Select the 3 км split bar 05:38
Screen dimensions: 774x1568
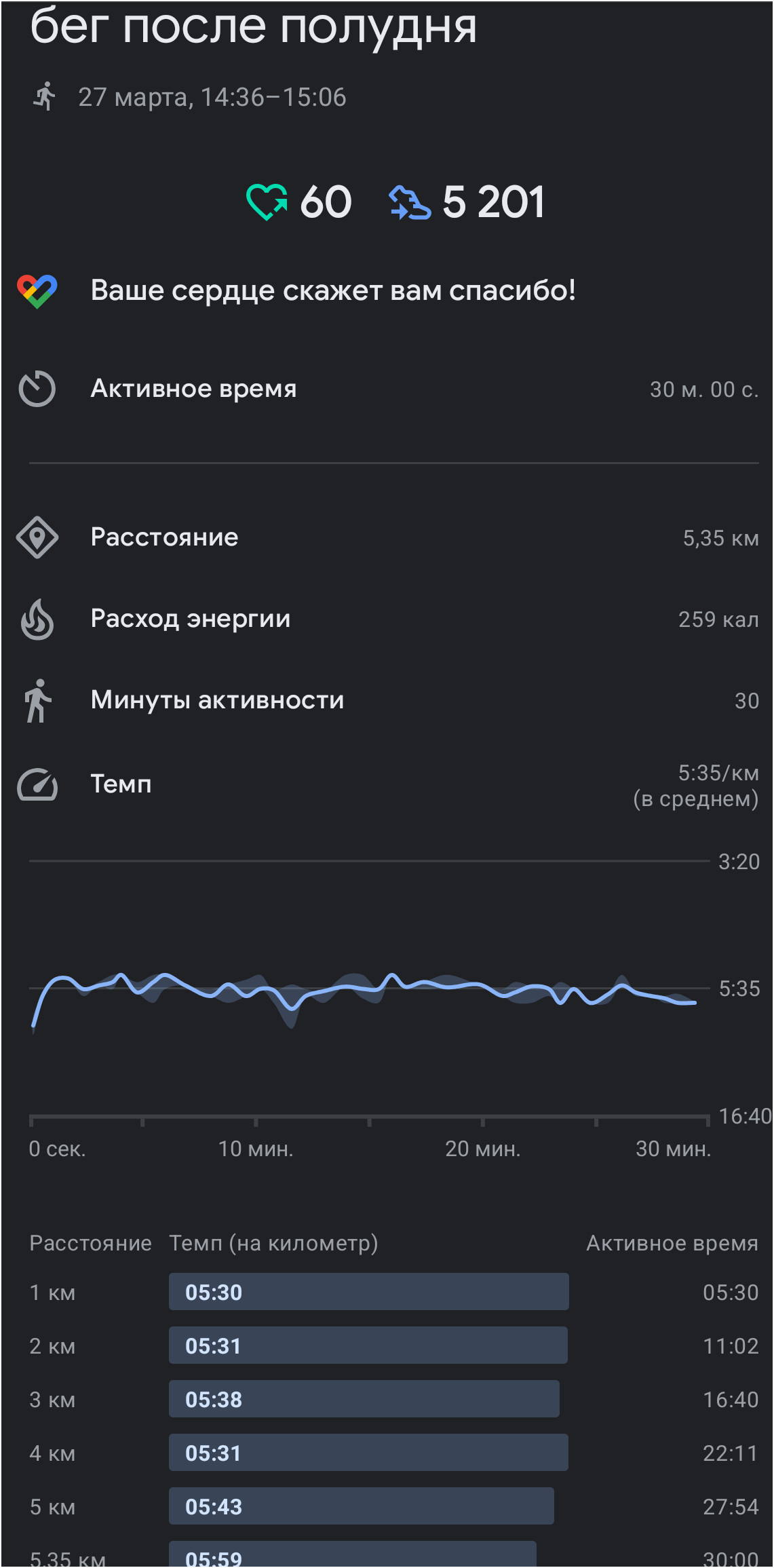(364, 1399)
